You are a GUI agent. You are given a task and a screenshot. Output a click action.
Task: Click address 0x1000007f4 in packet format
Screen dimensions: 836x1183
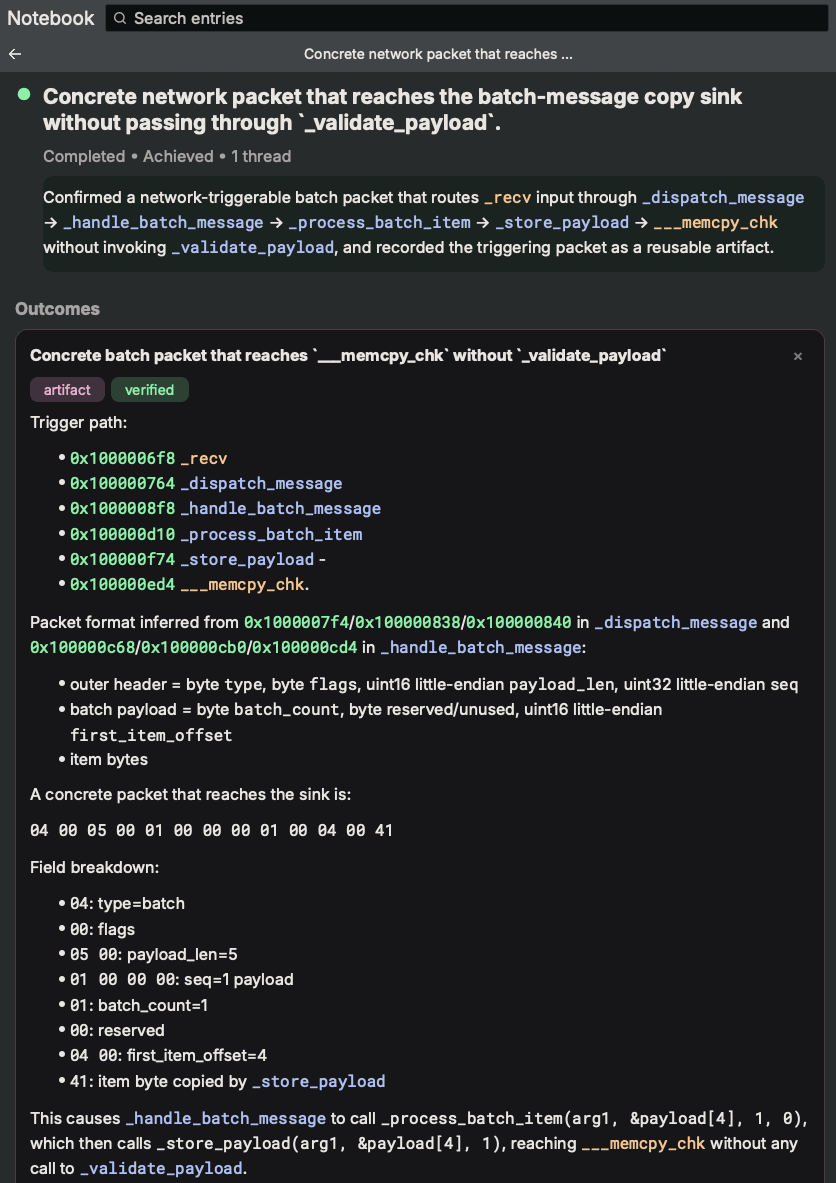point(297,622)
